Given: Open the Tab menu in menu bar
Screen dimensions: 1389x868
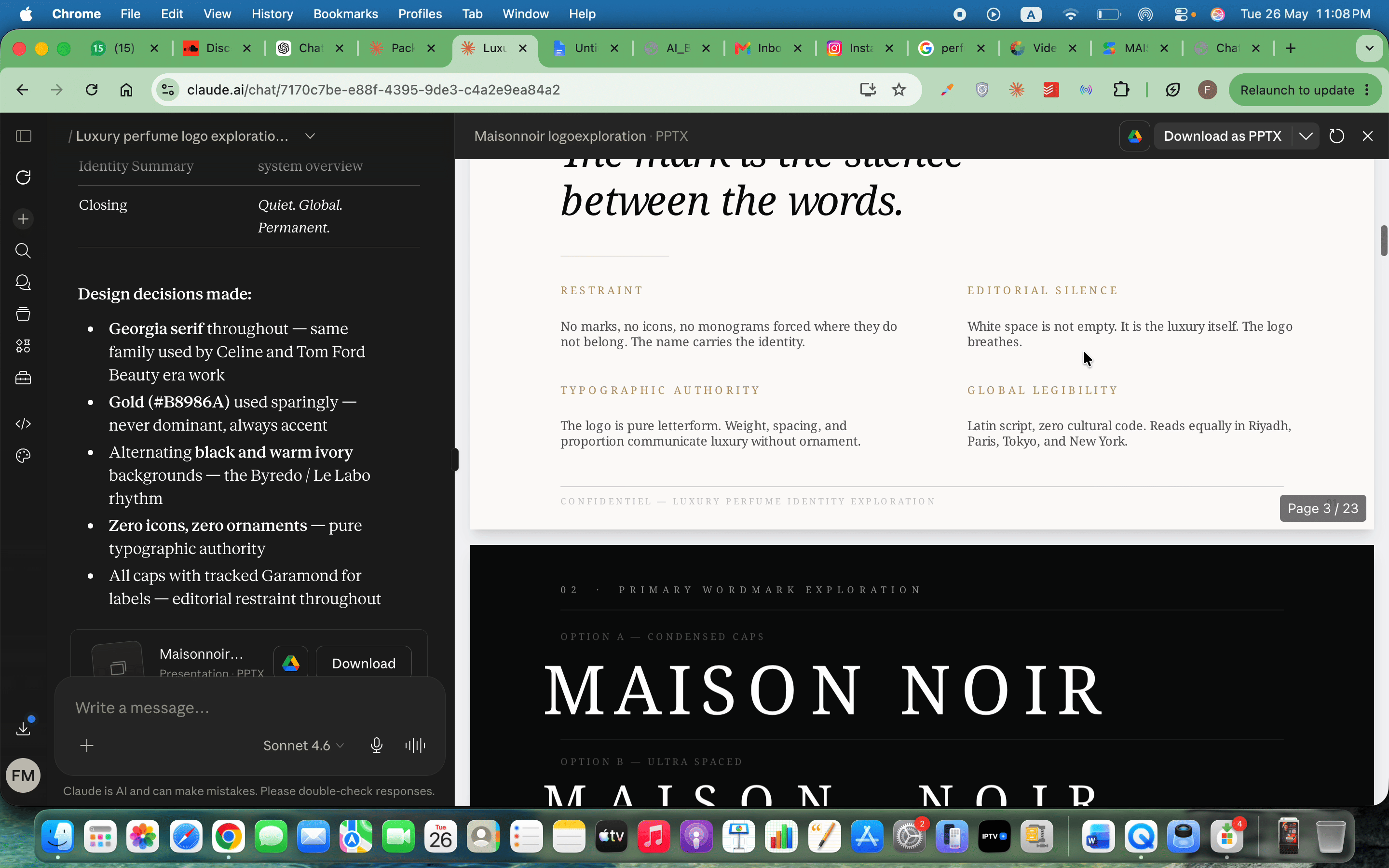Looking at the screenshot, I should pyautogui.click(x=472, y=14).
